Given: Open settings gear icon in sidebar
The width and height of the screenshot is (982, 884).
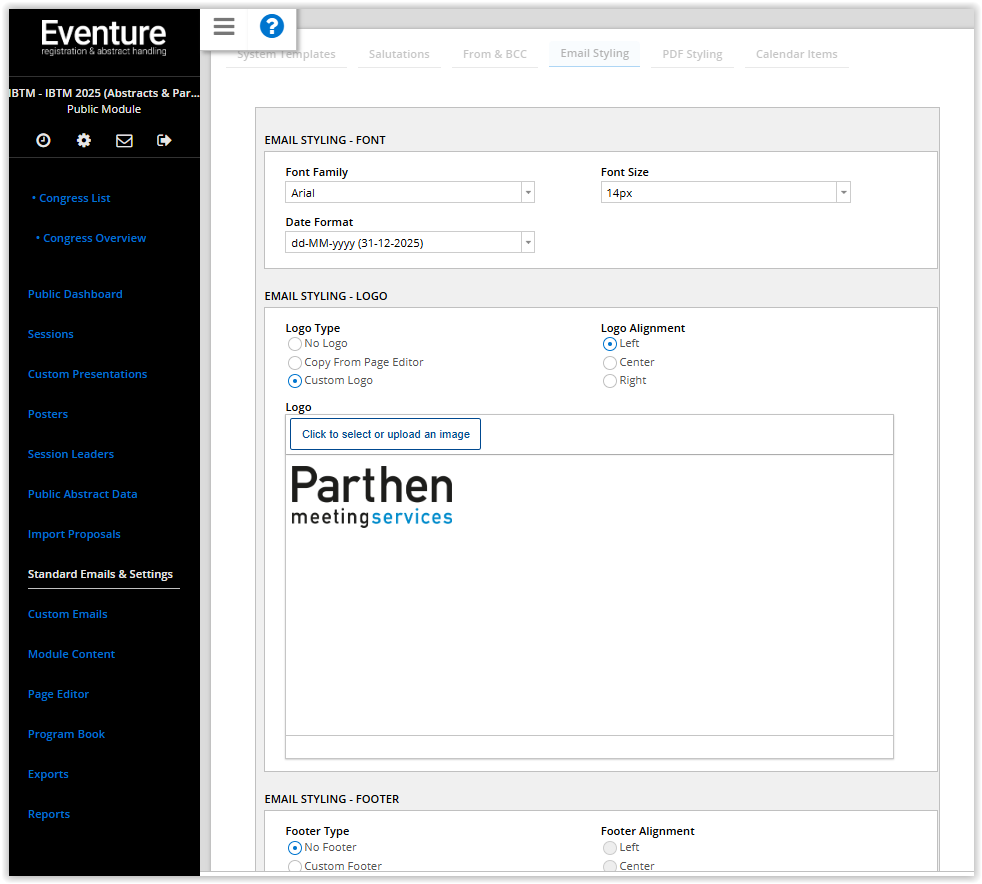Looking at the screenshot, I should point(84,140).
